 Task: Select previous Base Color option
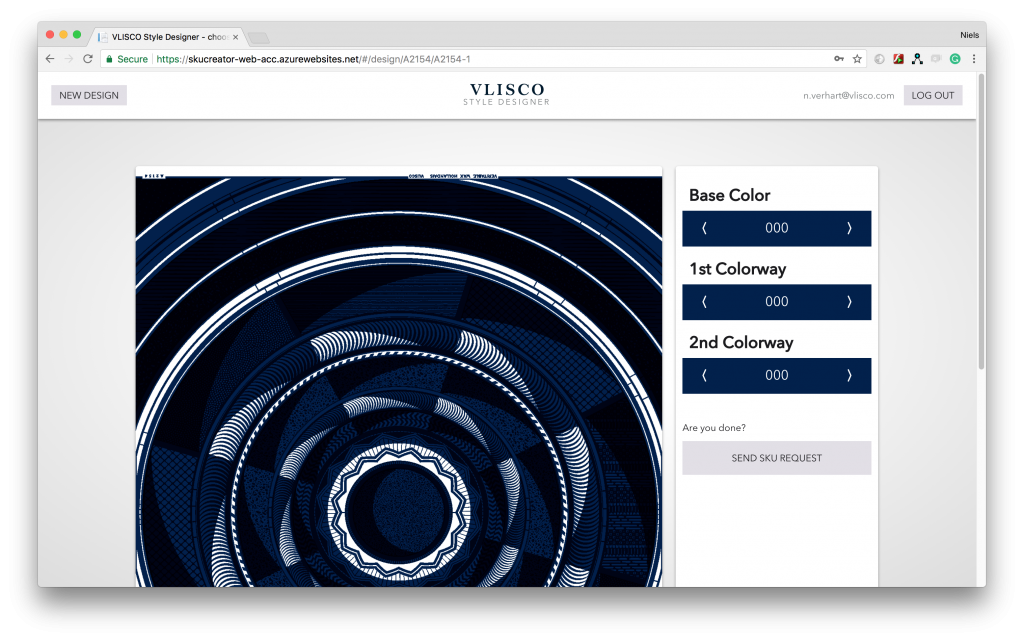click(704, 228)
